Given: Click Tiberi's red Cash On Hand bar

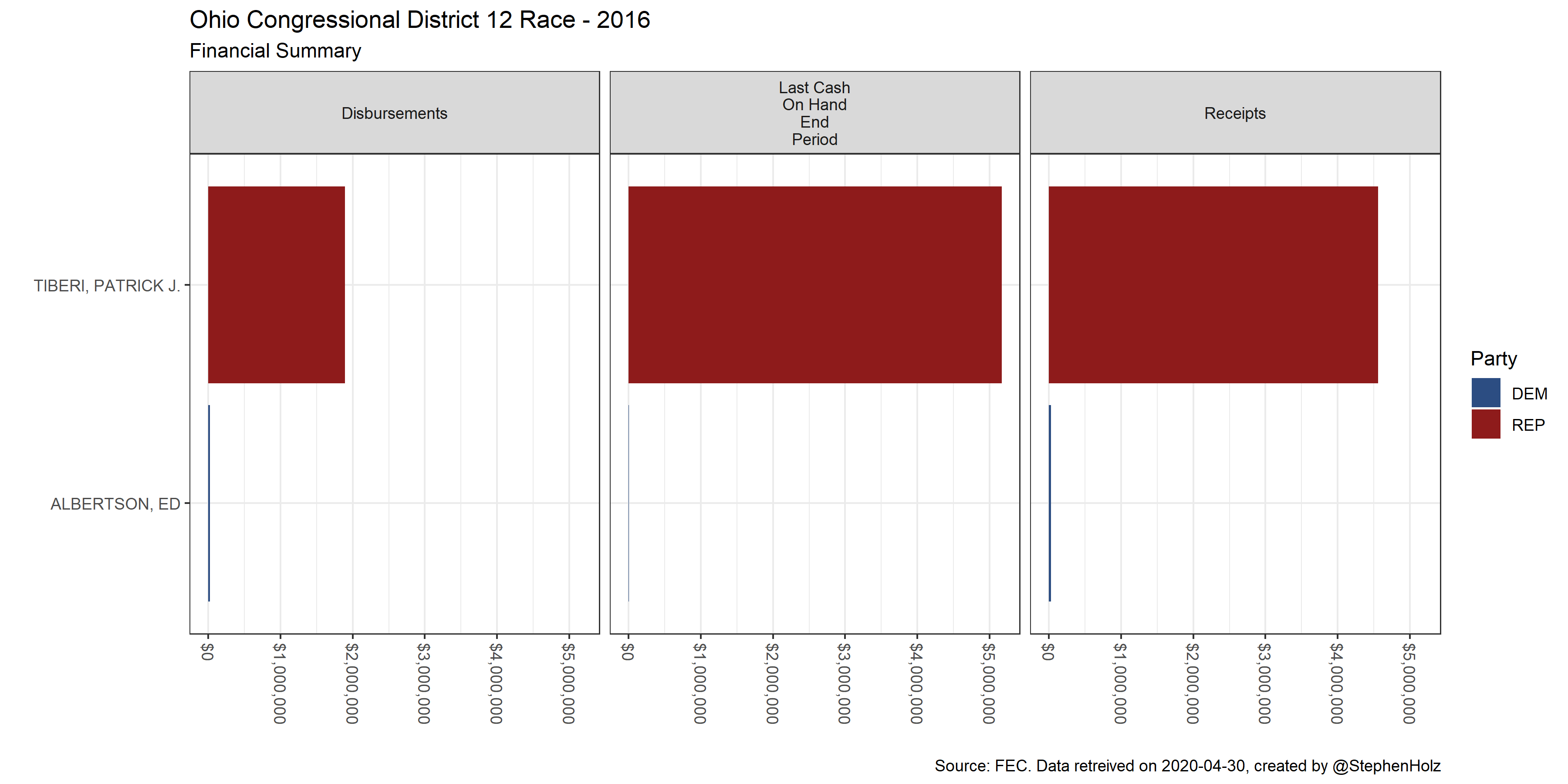Looking at the screenshot, I should 814,284.
